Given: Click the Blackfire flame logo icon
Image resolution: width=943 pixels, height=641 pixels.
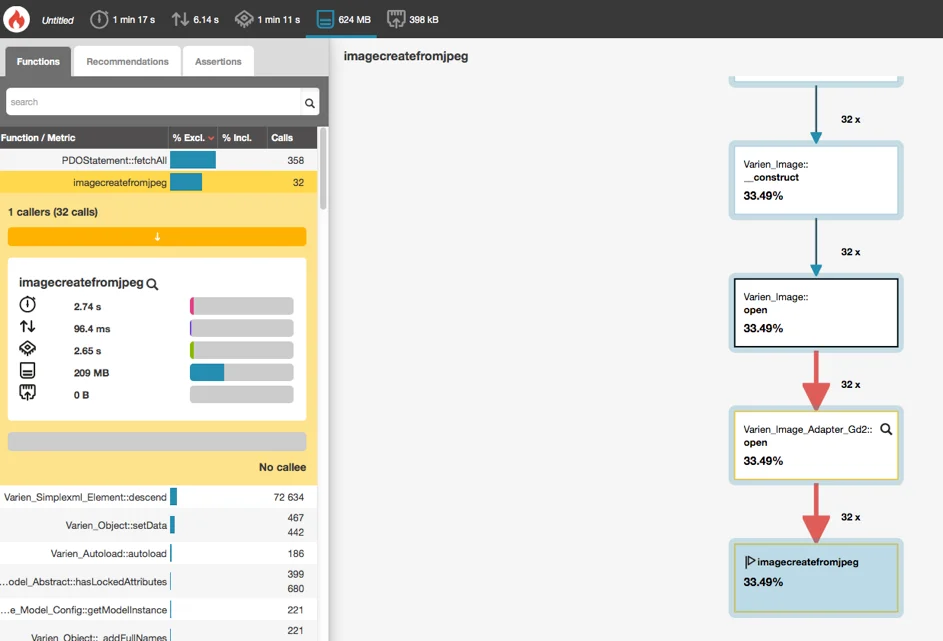Looking at the screenshot, I should (x=17, y=19).
